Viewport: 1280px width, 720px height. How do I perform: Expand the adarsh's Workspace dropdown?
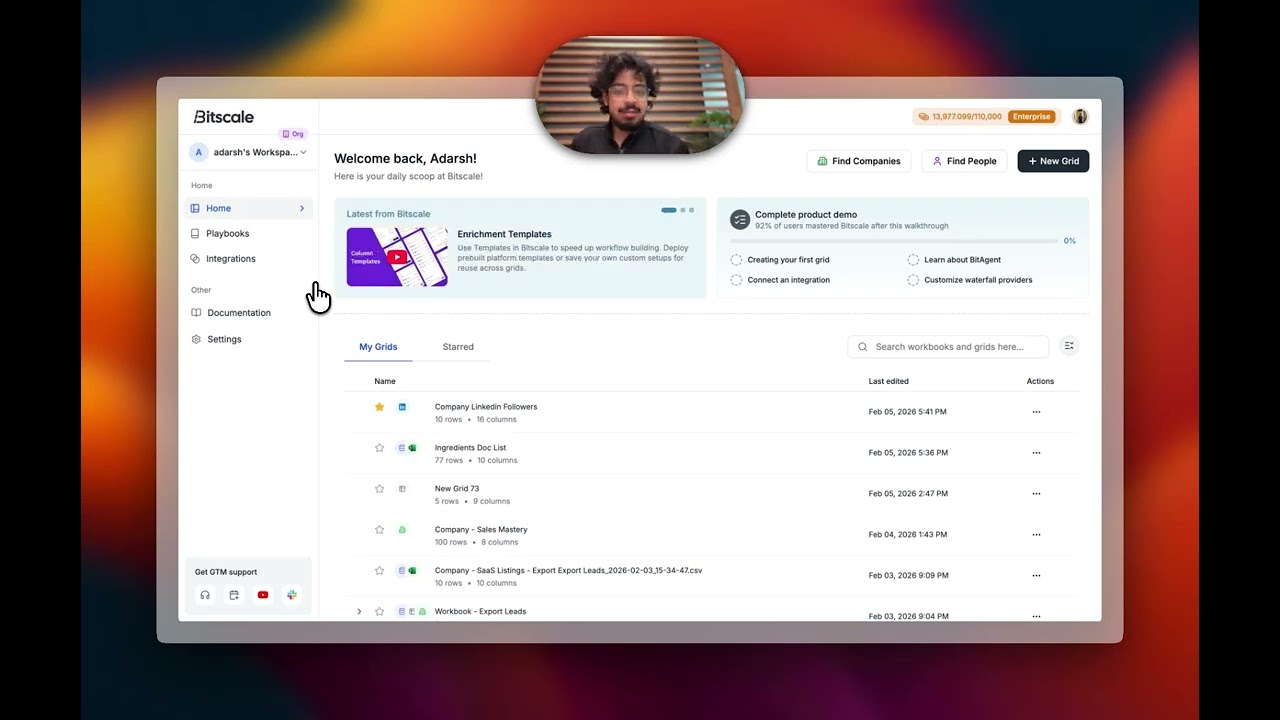tap(249, 152)
